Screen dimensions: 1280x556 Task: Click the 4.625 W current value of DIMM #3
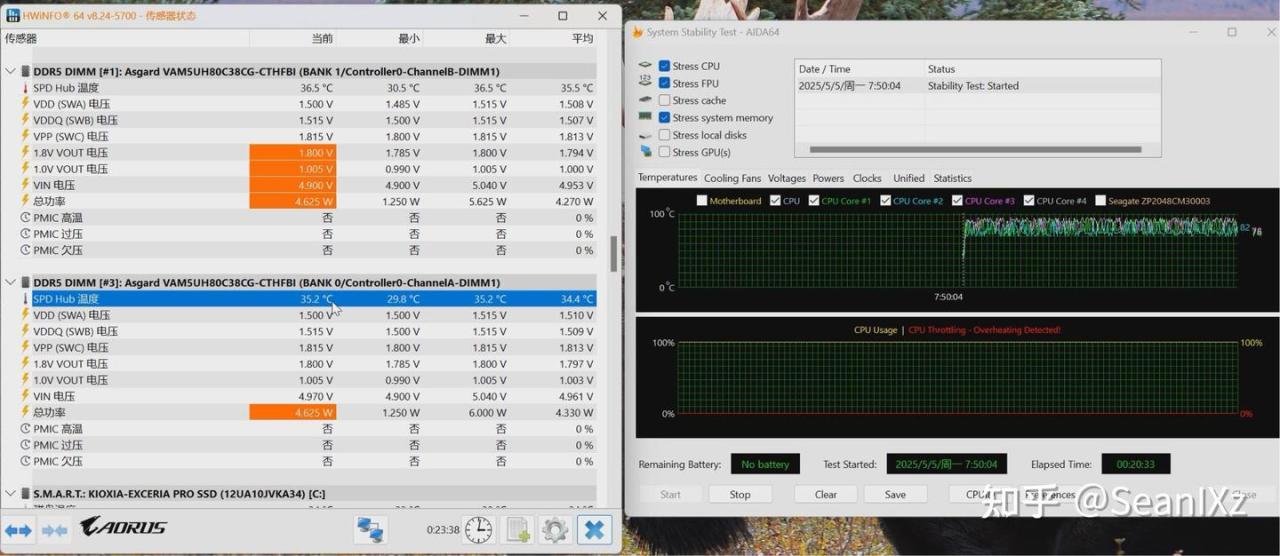tap(292, 412)
